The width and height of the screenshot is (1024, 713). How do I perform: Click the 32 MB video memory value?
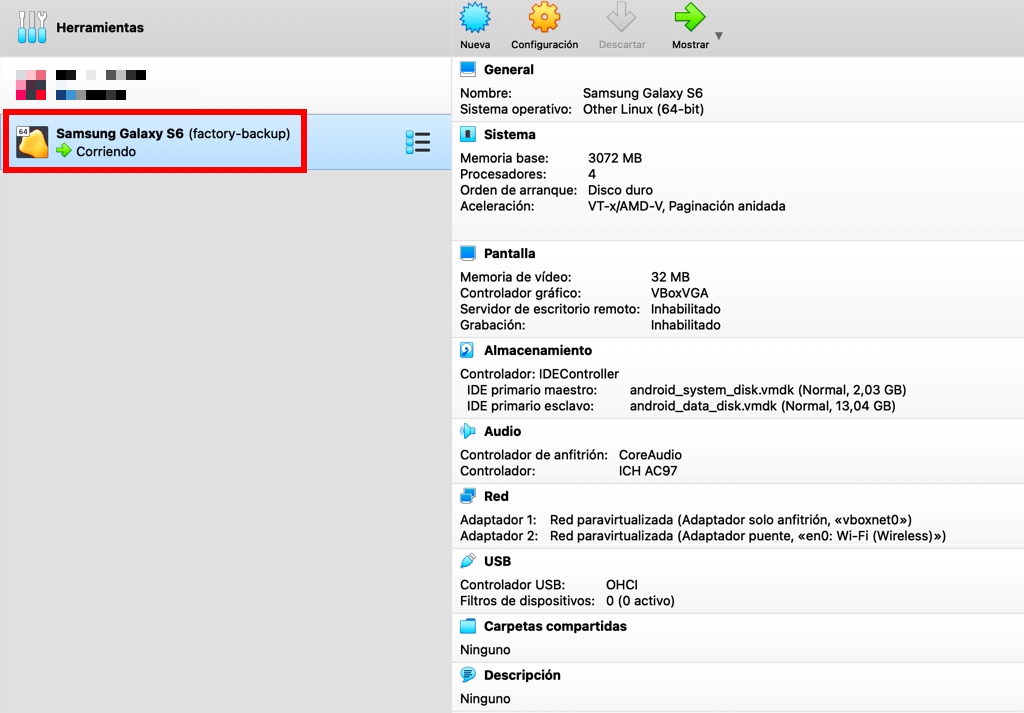coord(670,277)
